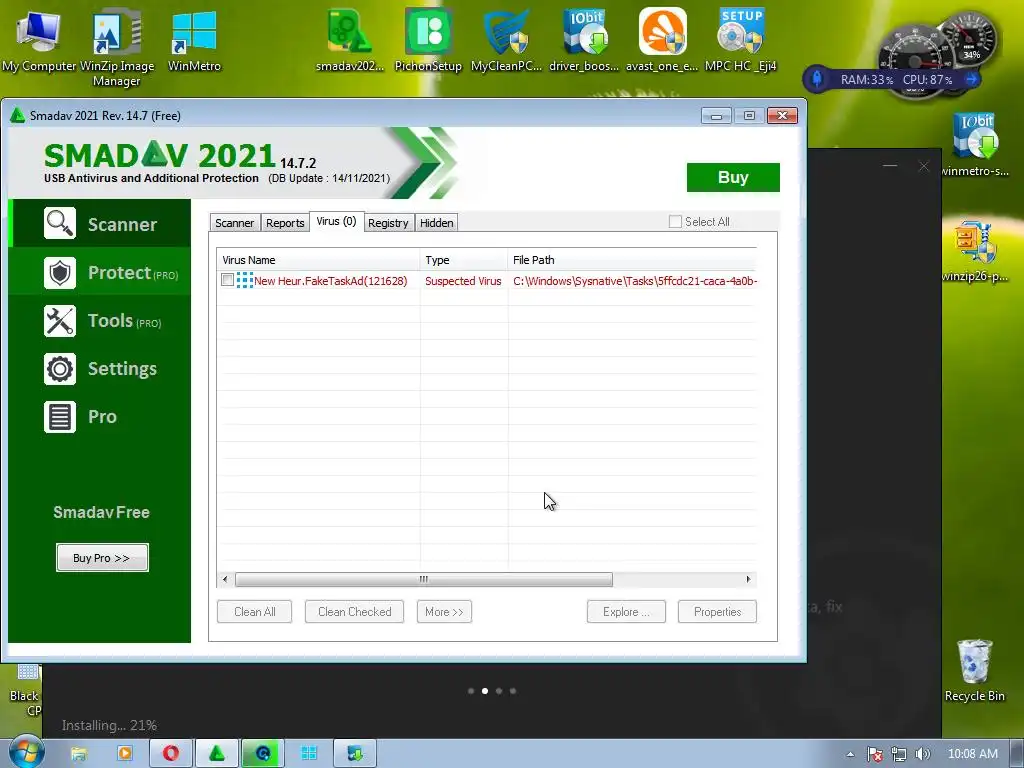Switch to the Virus (0) tab
This screenshot has width=1024, height=768.
pyautogui.click(x=336, y=221)
